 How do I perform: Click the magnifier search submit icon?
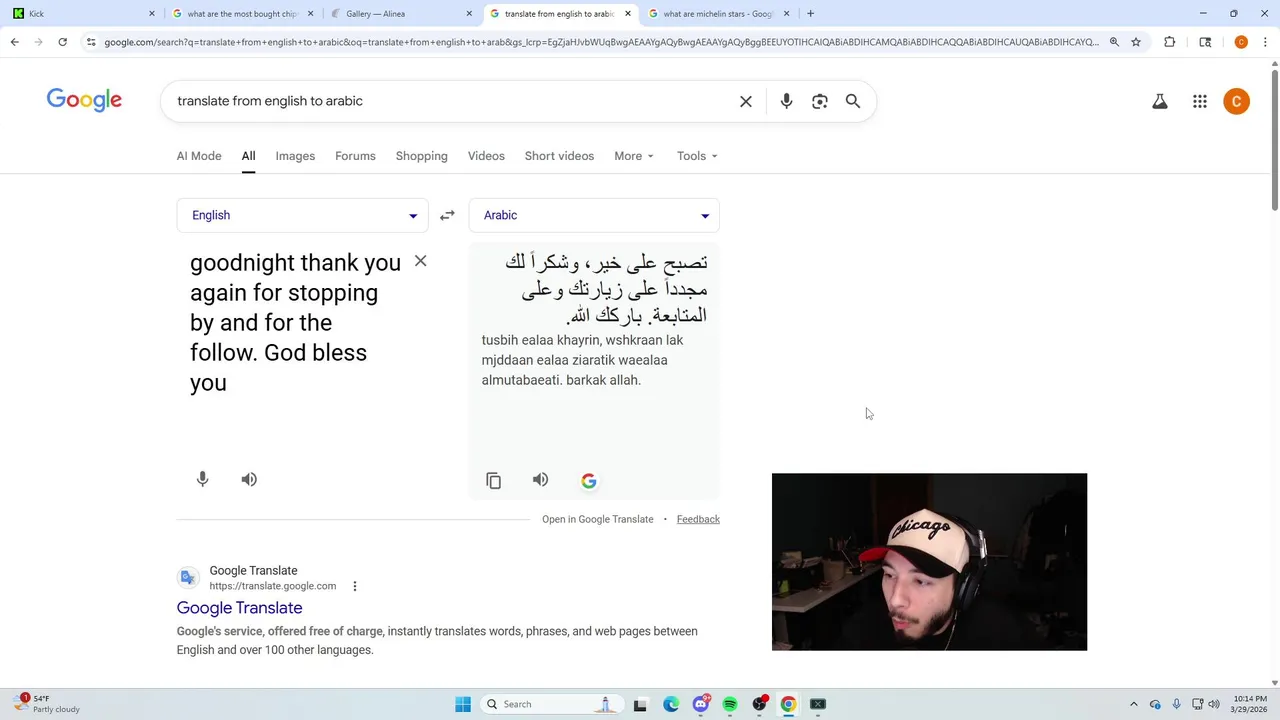click(x=853, y=101)
